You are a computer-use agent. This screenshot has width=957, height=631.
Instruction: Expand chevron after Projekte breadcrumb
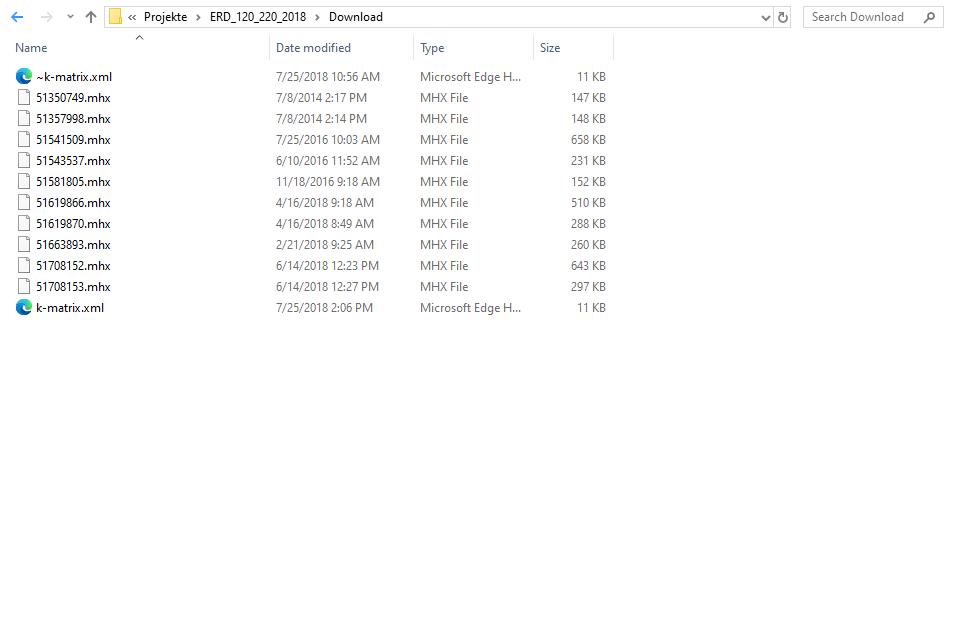pos(198,17)
